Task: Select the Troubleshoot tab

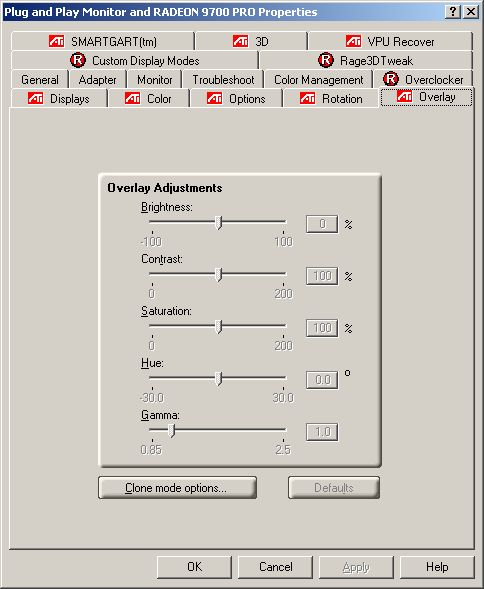Action: [223, 79]
